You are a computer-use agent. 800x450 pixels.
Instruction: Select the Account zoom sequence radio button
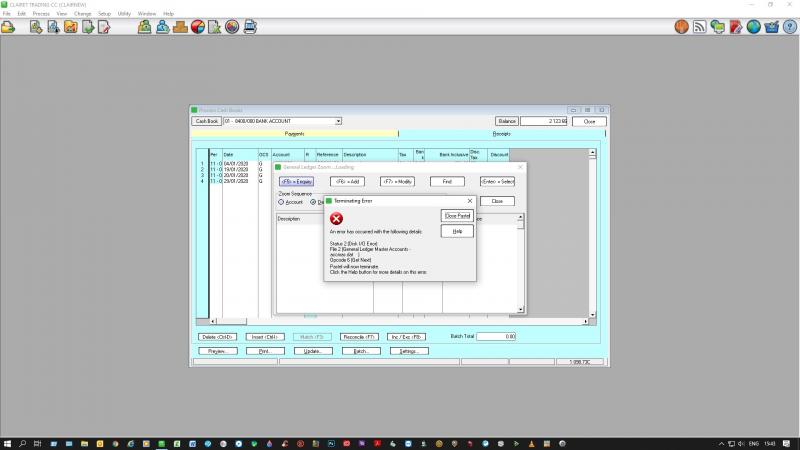(x=282, y=202)
